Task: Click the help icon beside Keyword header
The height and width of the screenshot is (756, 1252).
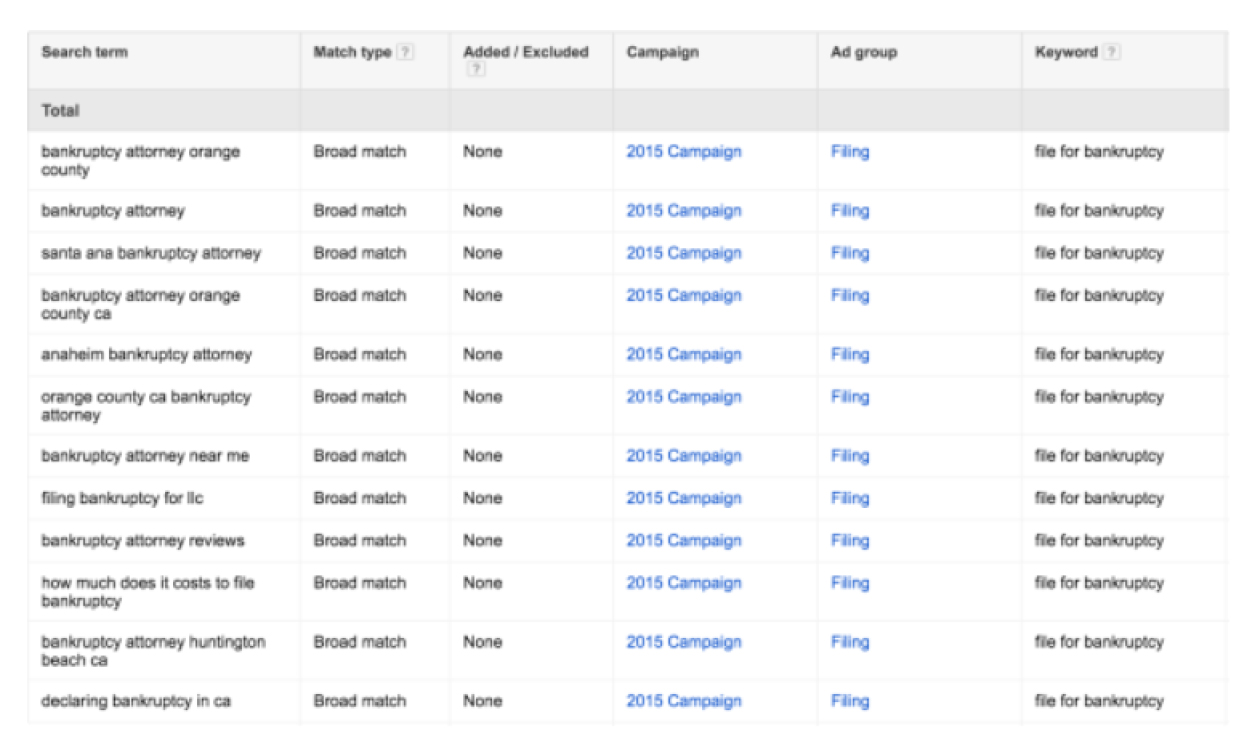Action: click(x=1111, y=53)
